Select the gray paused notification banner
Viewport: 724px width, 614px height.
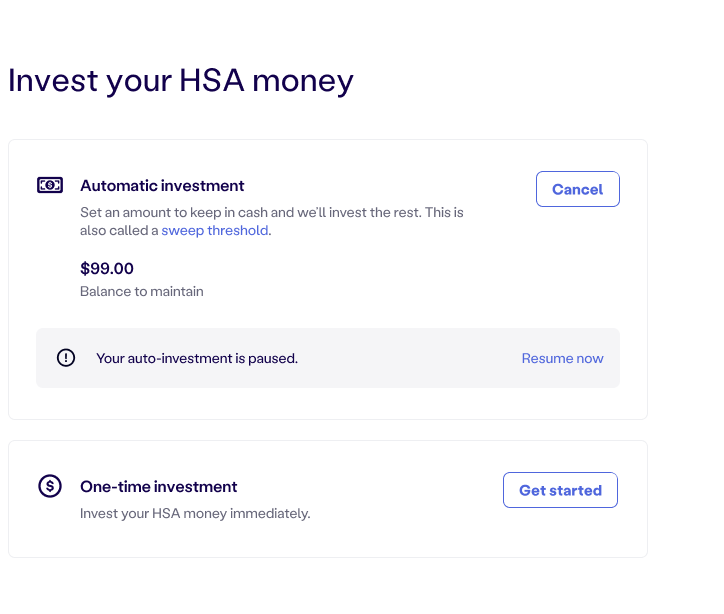coord(328,358)
